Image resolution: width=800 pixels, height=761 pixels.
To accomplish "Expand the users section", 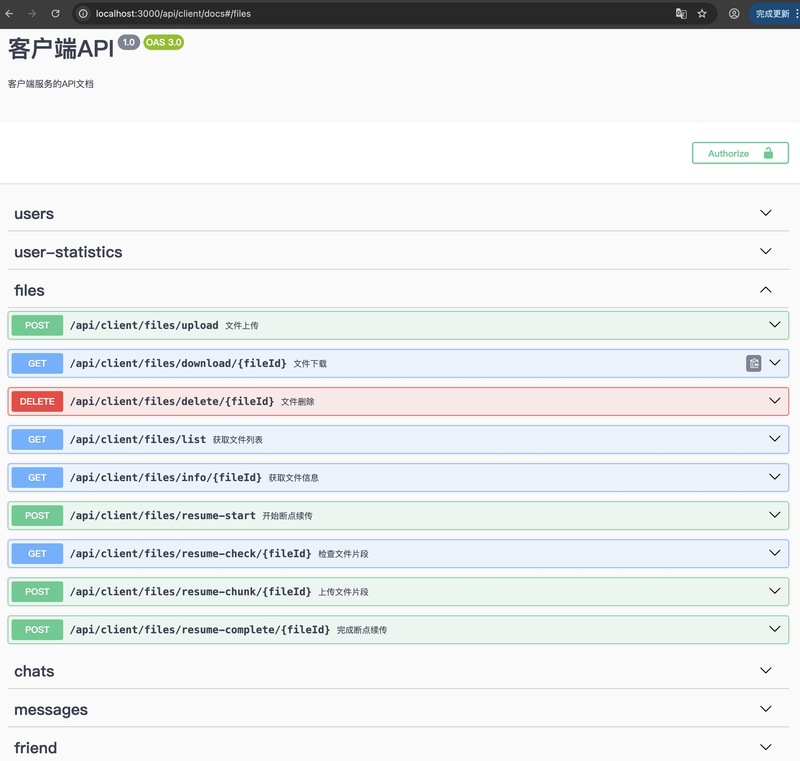I will pos(766,213).
